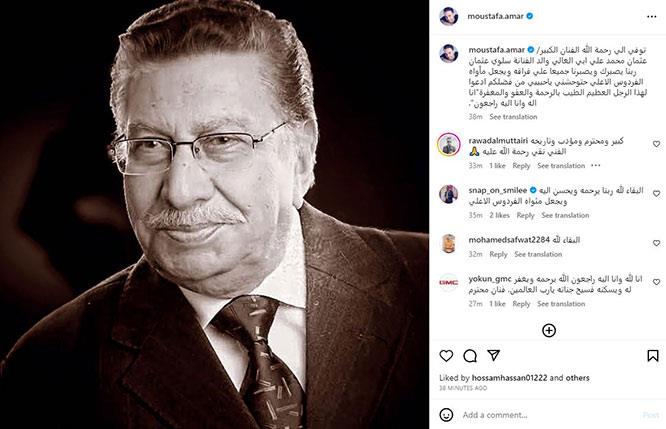Open moustafa.amar profile from header
Image resolution: width=666 pixels, height=429 pixels.
(x=495, y=17)
